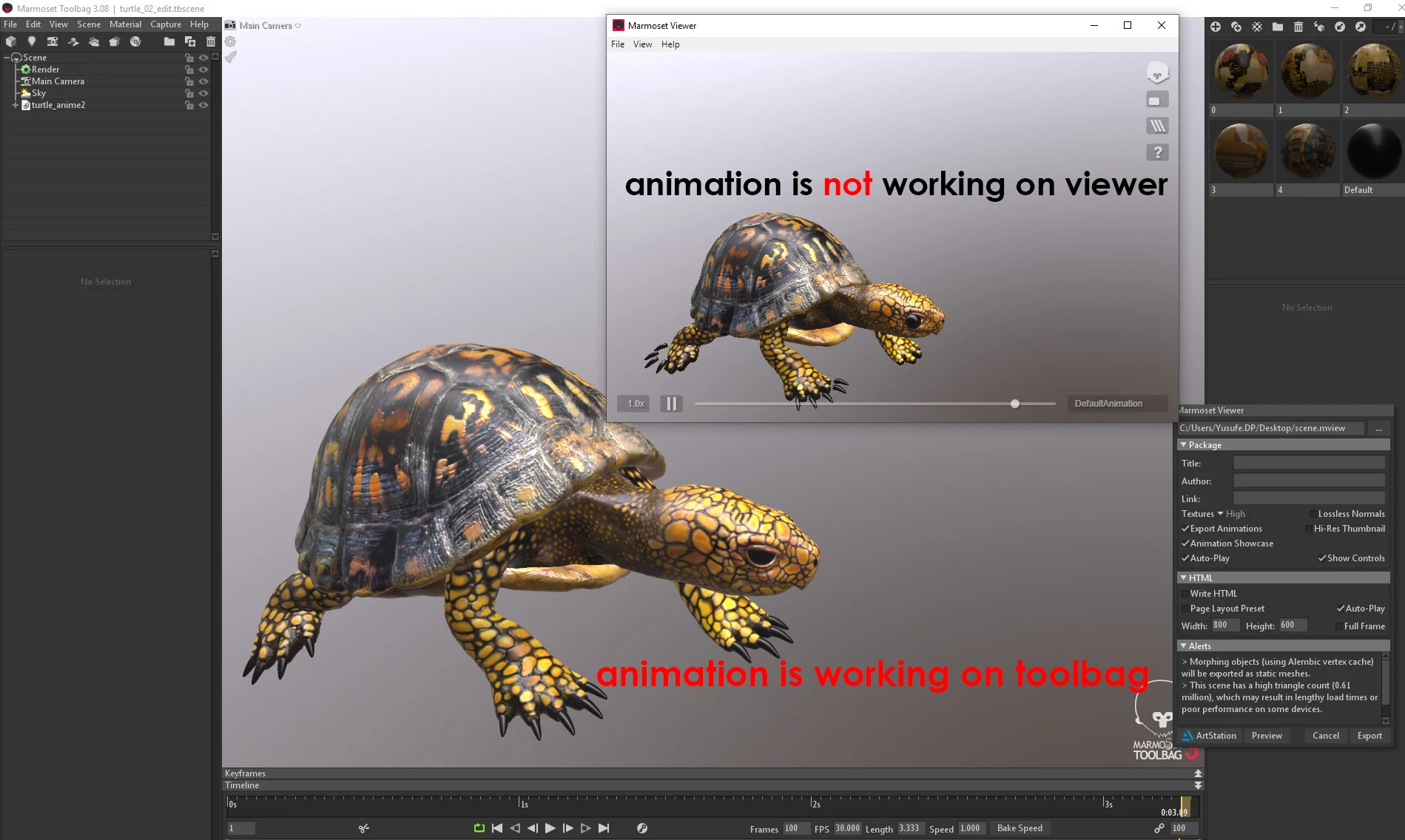1405x840 pixels.
Task: Collapse the Package section
Action: pos(1184,445)
